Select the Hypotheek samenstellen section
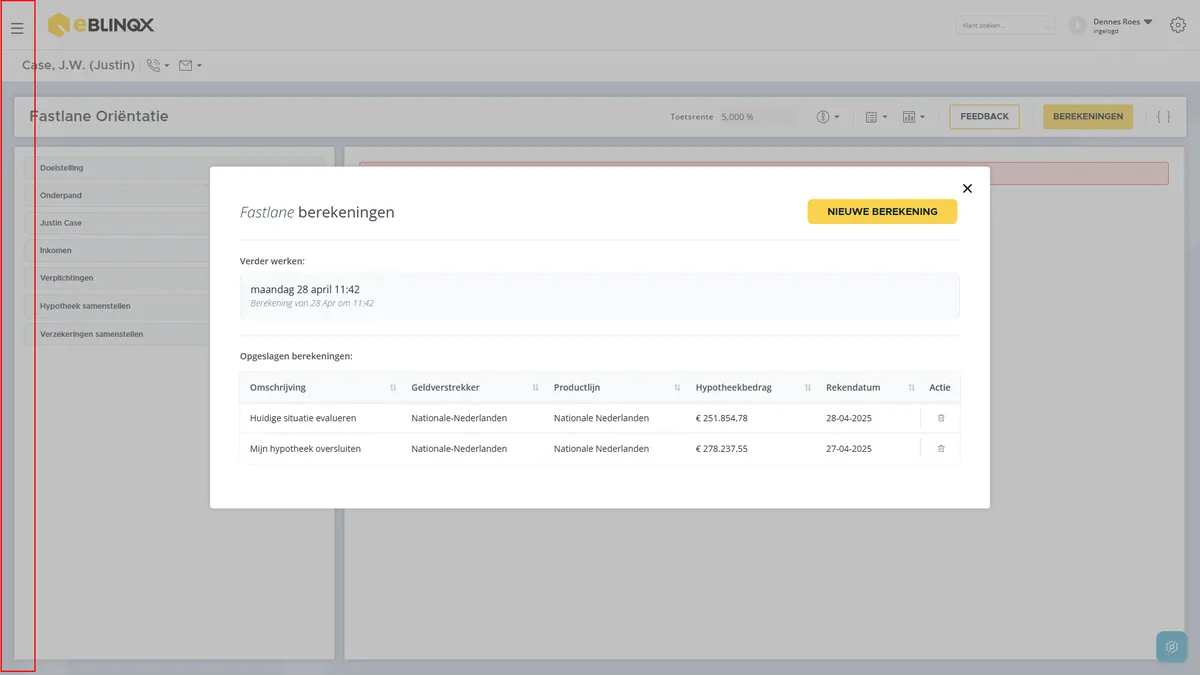Image resolution: width=1200 pixels, height=675 pixels. 118,306
